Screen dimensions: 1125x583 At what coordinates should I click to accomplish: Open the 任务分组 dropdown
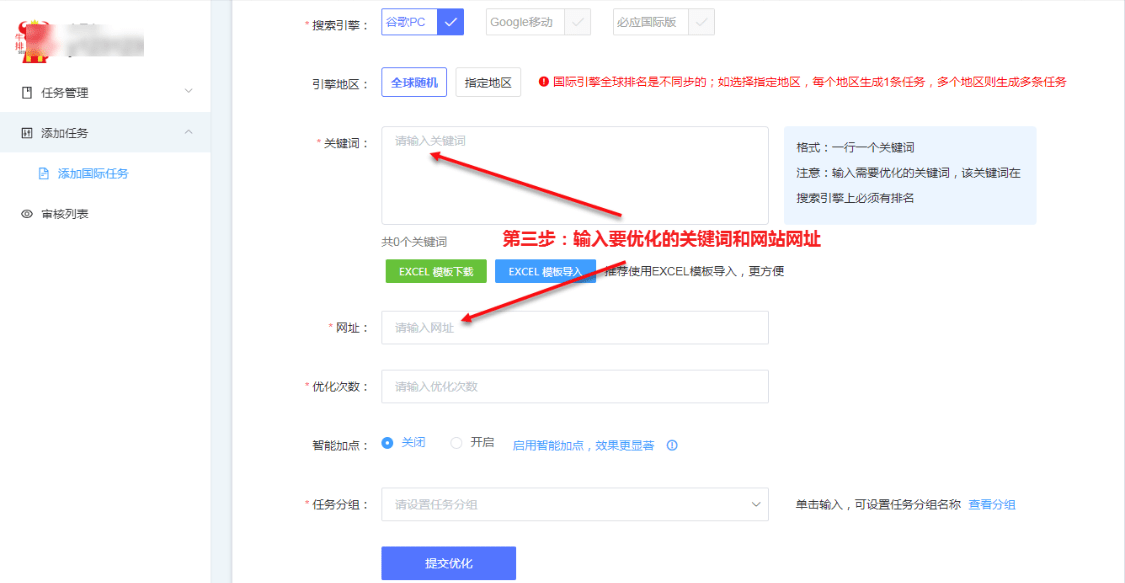[x=574, y=505]
